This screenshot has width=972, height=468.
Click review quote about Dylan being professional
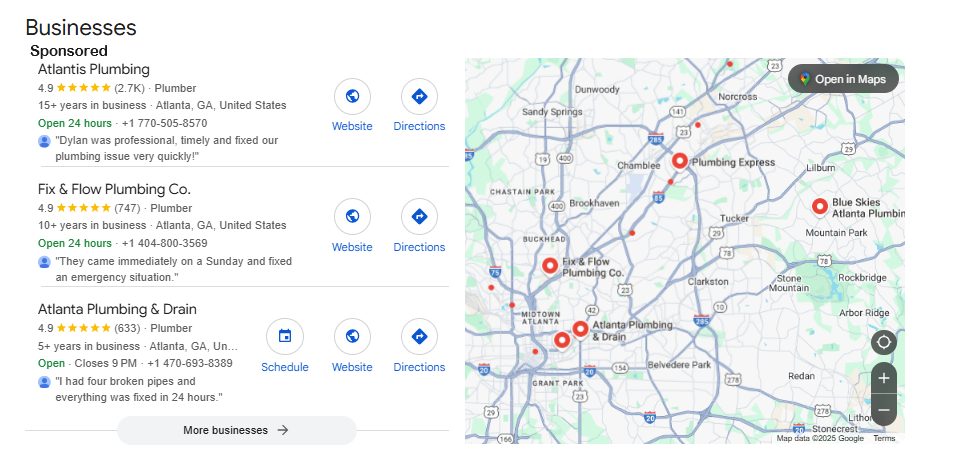click(x=167, y=148)
